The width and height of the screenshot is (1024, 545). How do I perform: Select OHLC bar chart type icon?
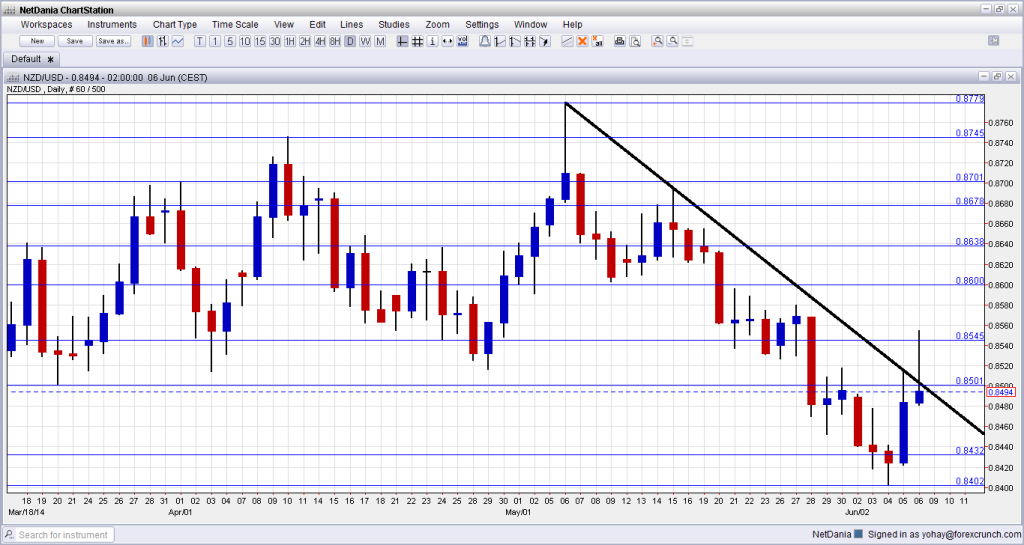point(163,41)
